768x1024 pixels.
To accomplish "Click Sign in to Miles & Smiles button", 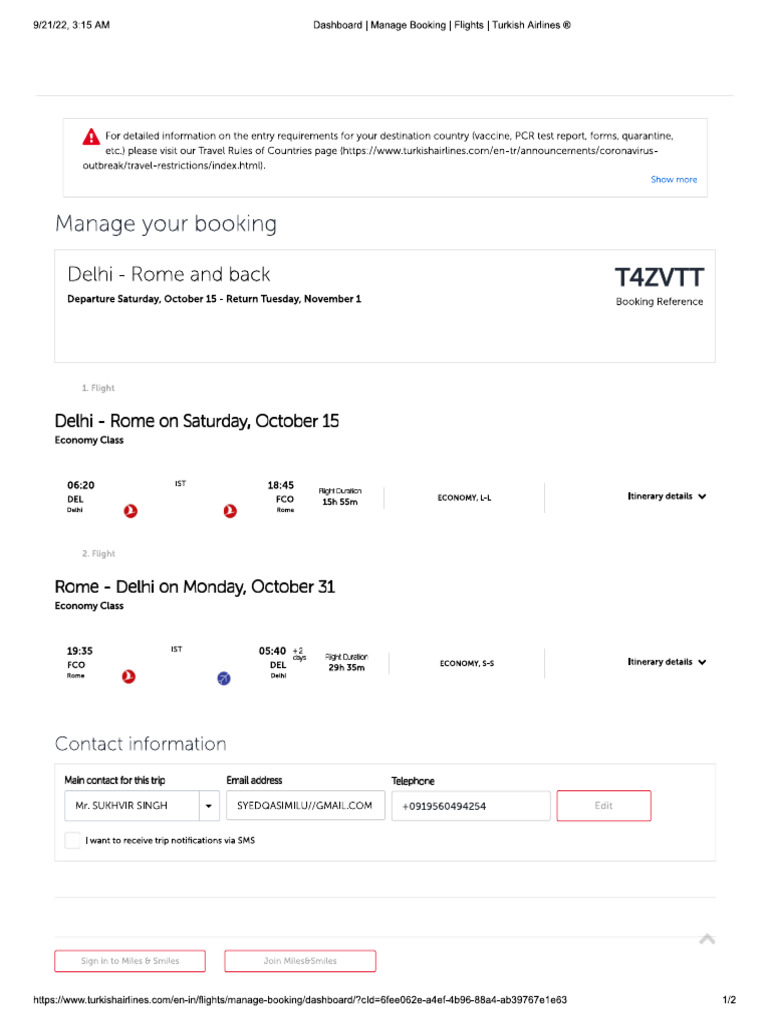I will coord(130,961).
